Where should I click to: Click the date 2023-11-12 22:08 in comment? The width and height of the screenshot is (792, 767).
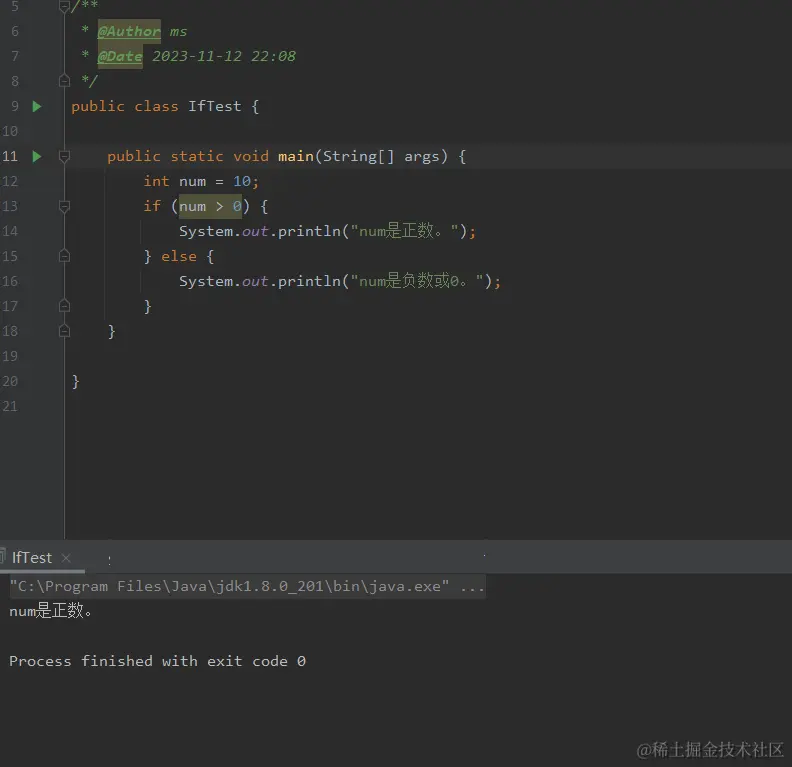[224, 56]
